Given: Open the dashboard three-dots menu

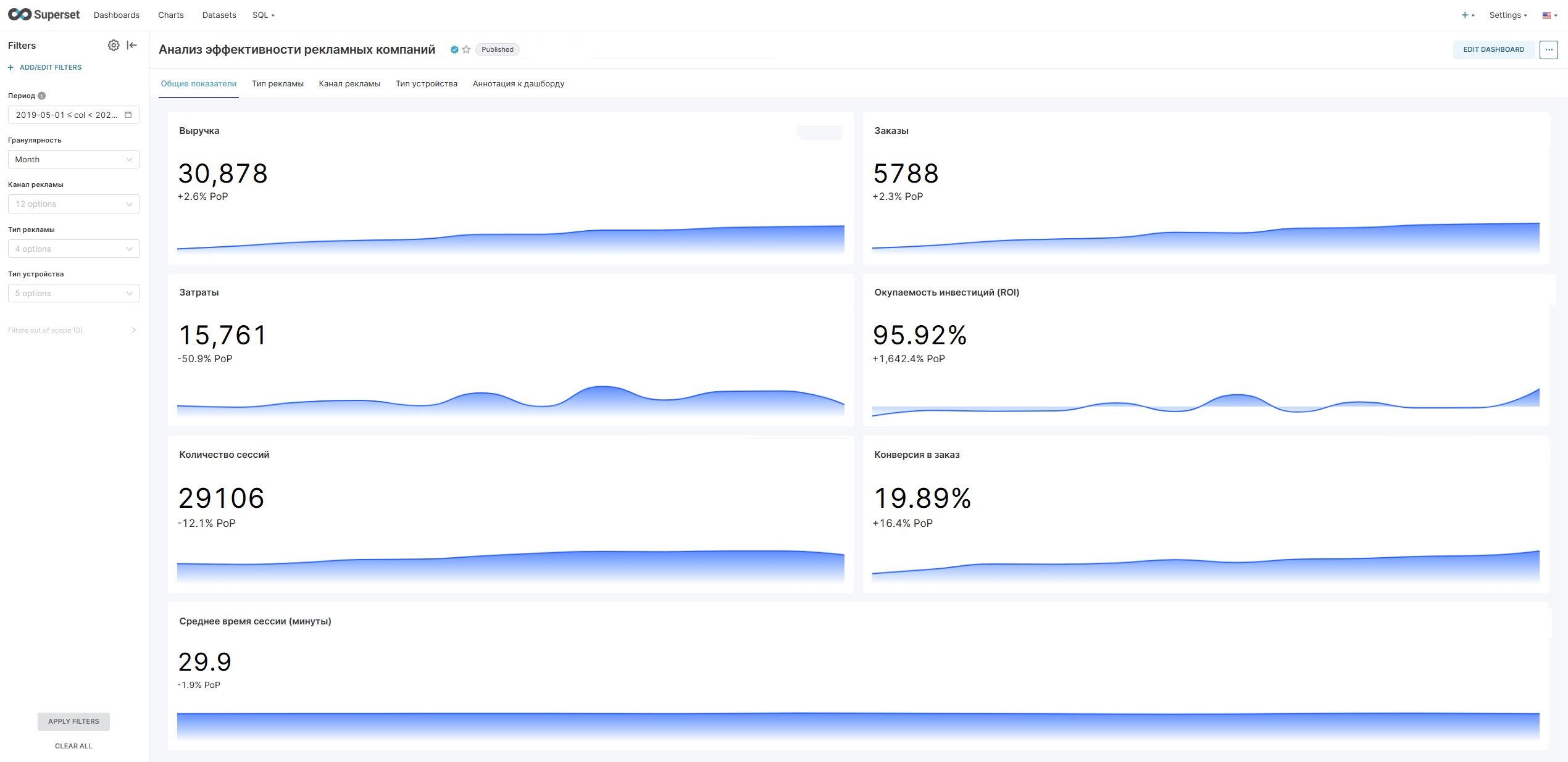Looking at the screenshot, I should coord(1548,49).
